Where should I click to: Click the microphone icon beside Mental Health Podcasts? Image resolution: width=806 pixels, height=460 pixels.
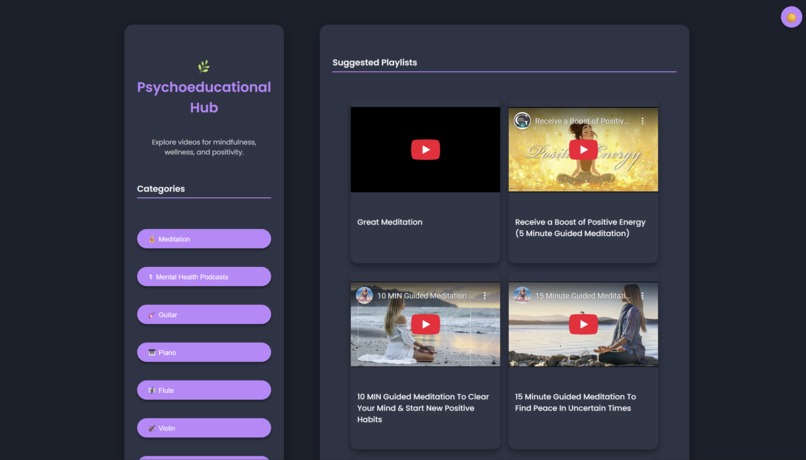click(151, 277)
